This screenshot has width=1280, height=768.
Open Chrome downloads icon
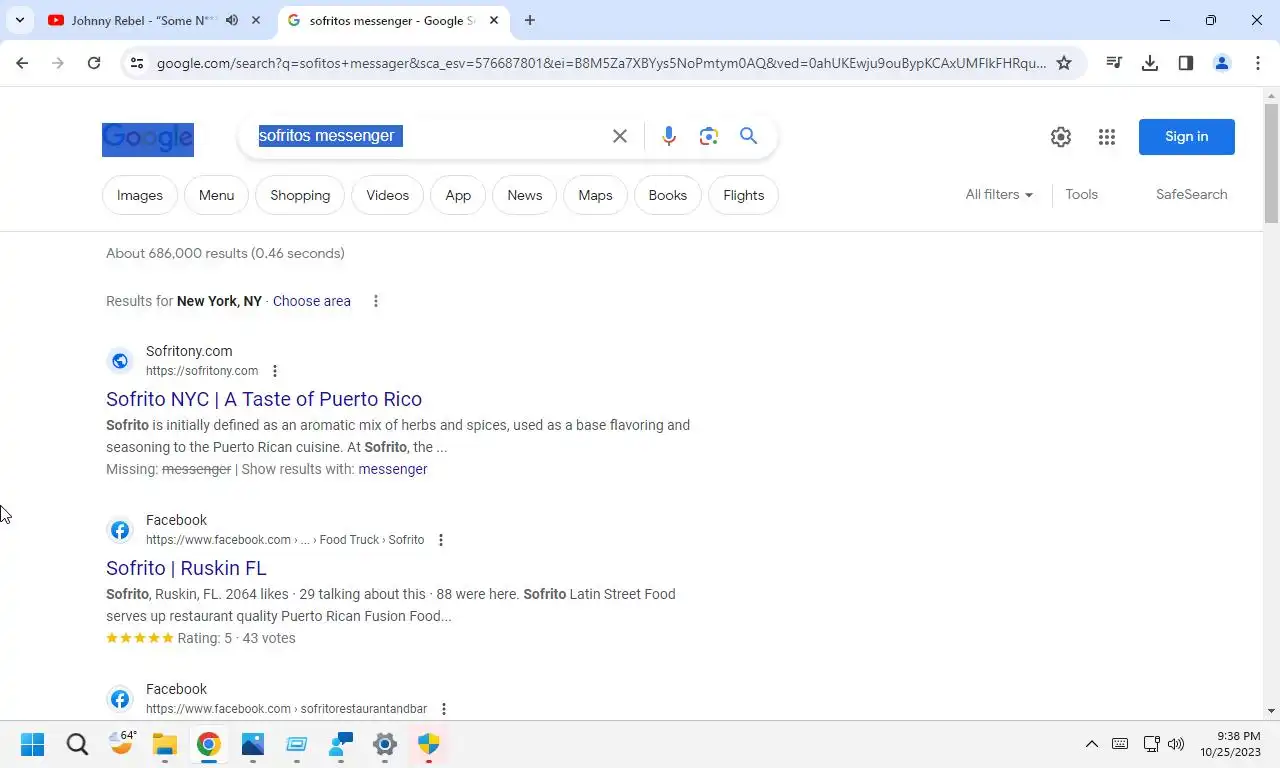point(1150,63)
